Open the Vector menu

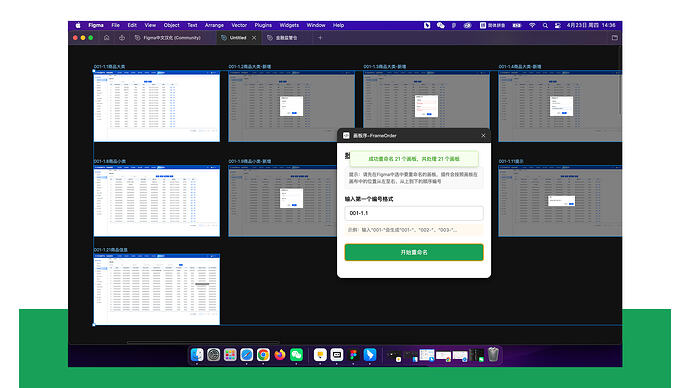[x=239, y=26]
